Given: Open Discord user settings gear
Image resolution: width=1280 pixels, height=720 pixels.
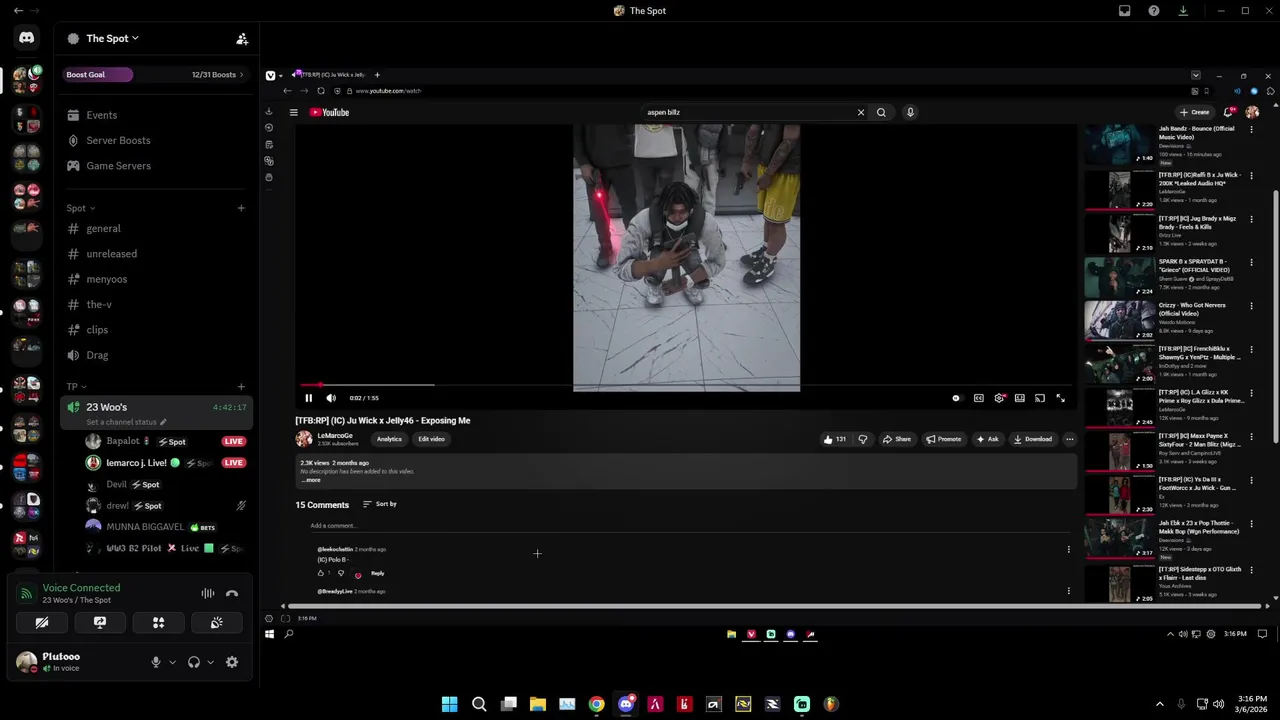Looking at the screenshot, I should tap(232, 662).
